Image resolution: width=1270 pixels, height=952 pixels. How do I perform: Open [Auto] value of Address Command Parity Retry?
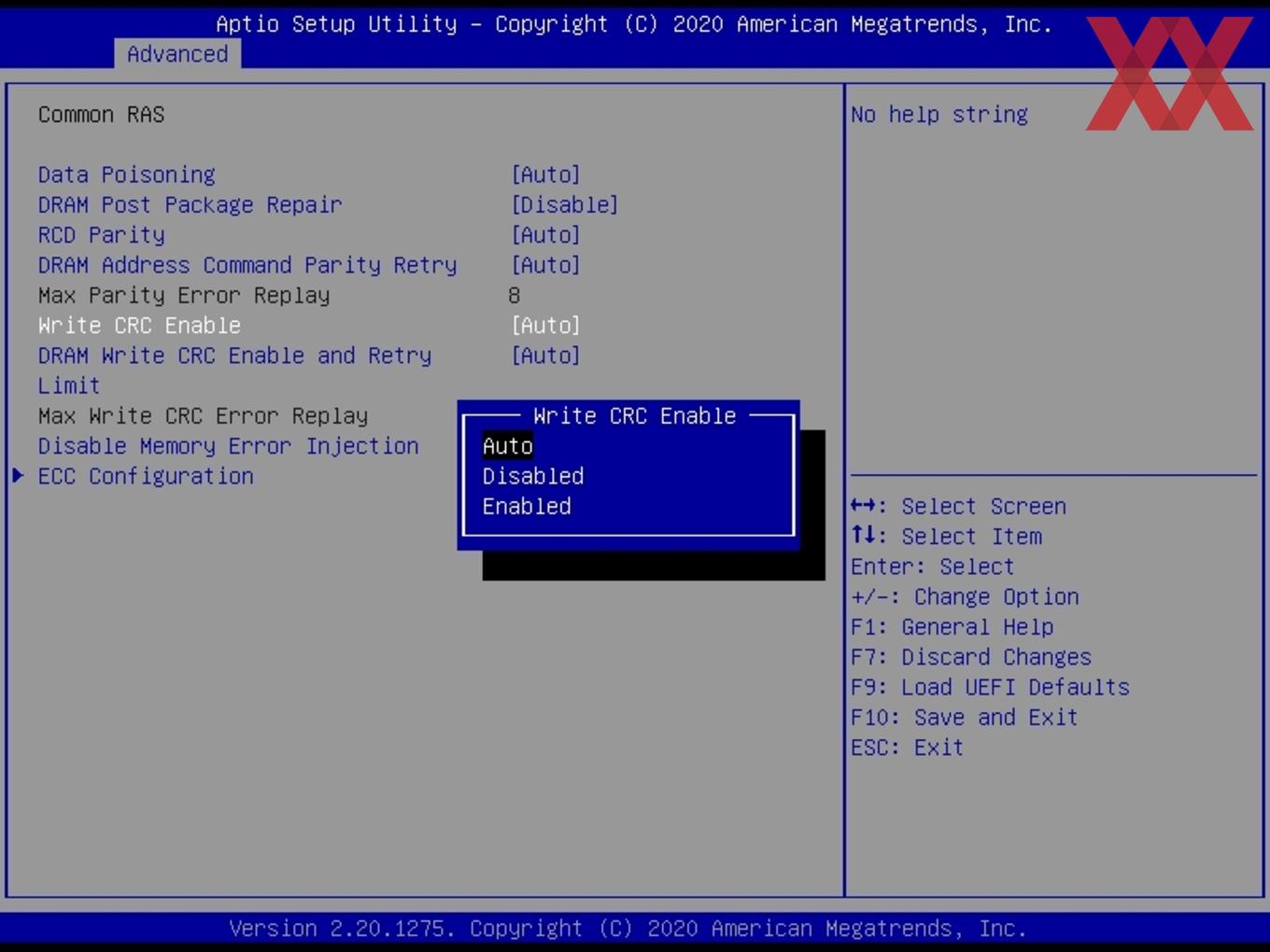(545, 265)
